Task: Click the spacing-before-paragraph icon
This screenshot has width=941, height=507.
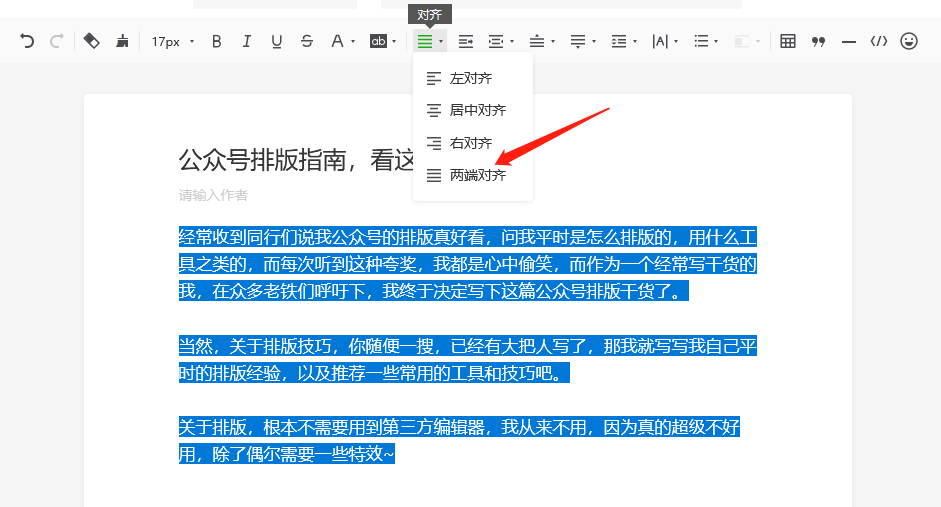Action: click(x=537, y=41)
